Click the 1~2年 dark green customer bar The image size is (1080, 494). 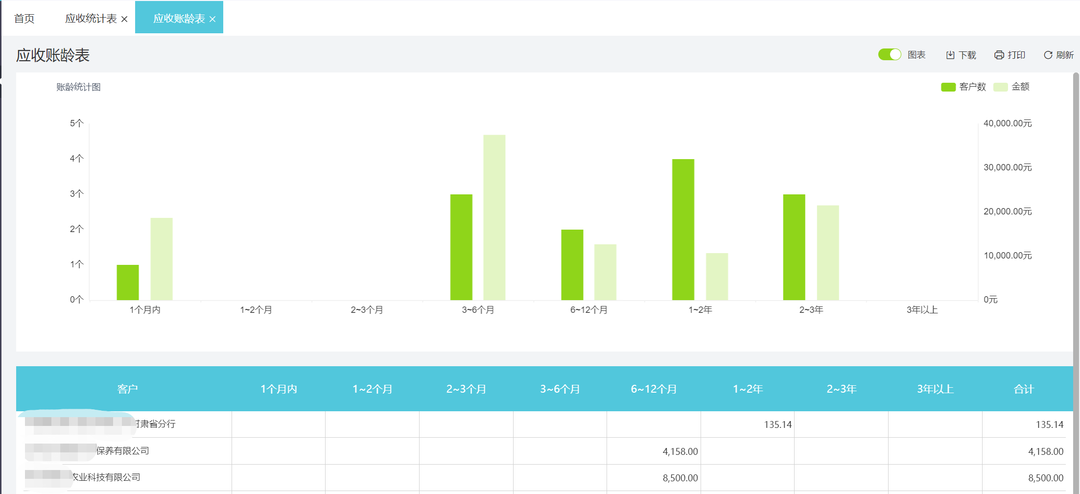[x=683, y=229]
